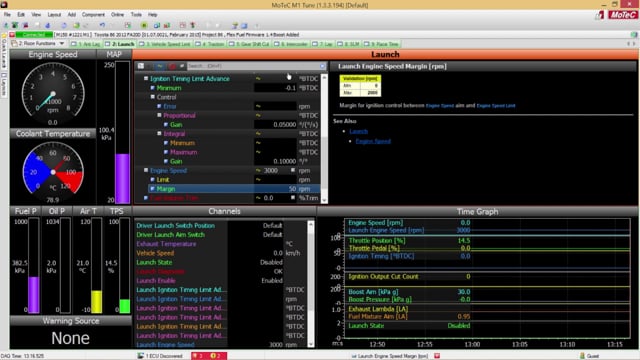Toggle the checkbox on the Engine Speed row

(293, 170)
